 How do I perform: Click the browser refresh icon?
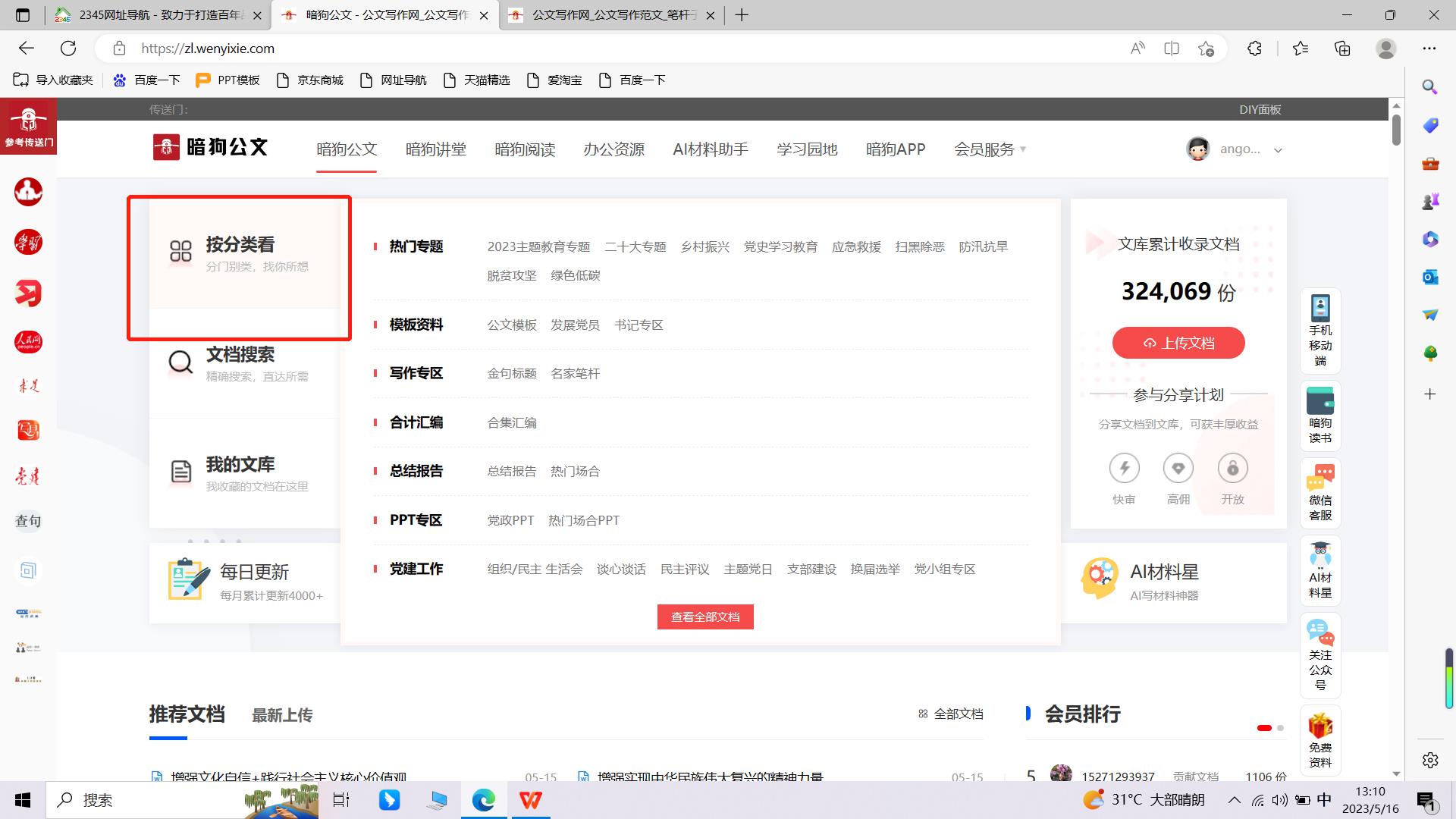point(68,49)
